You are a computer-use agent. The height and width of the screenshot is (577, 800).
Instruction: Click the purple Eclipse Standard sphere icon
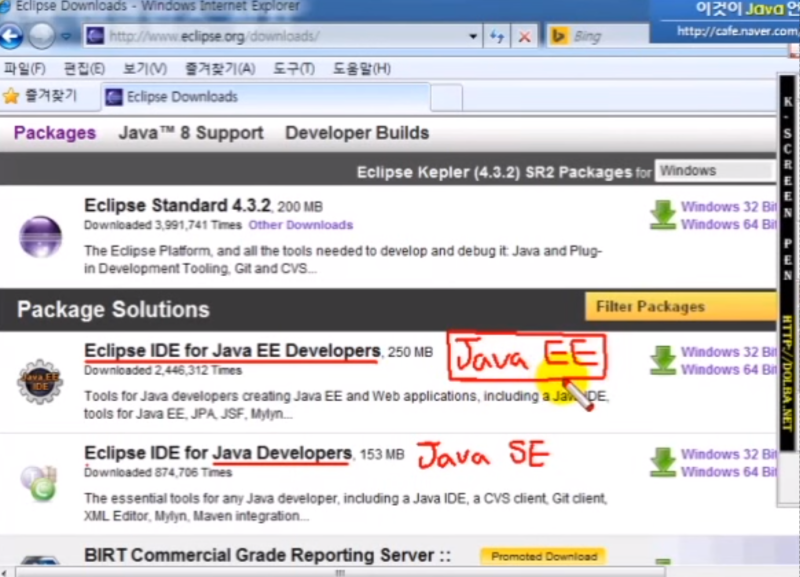40,237
